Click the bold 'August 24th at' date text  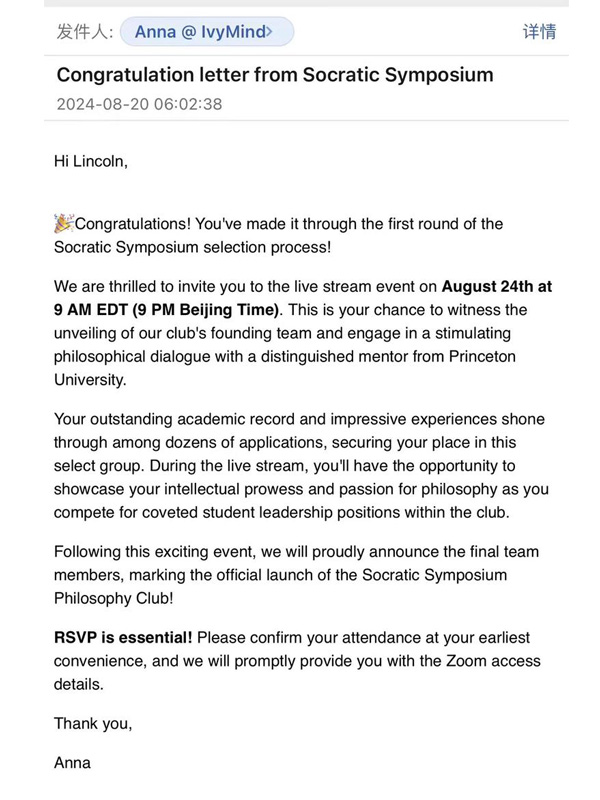496,286
